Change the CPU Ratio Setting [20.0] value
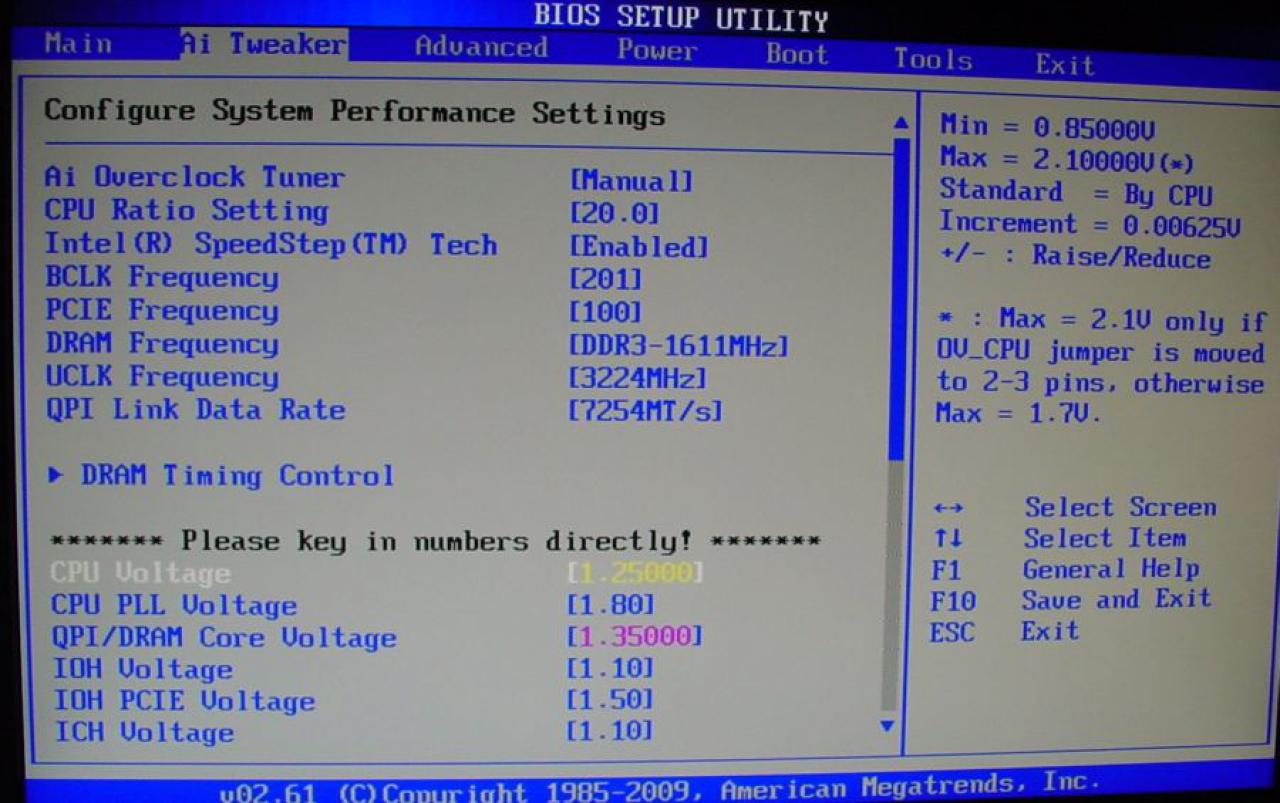 [614, 214]
